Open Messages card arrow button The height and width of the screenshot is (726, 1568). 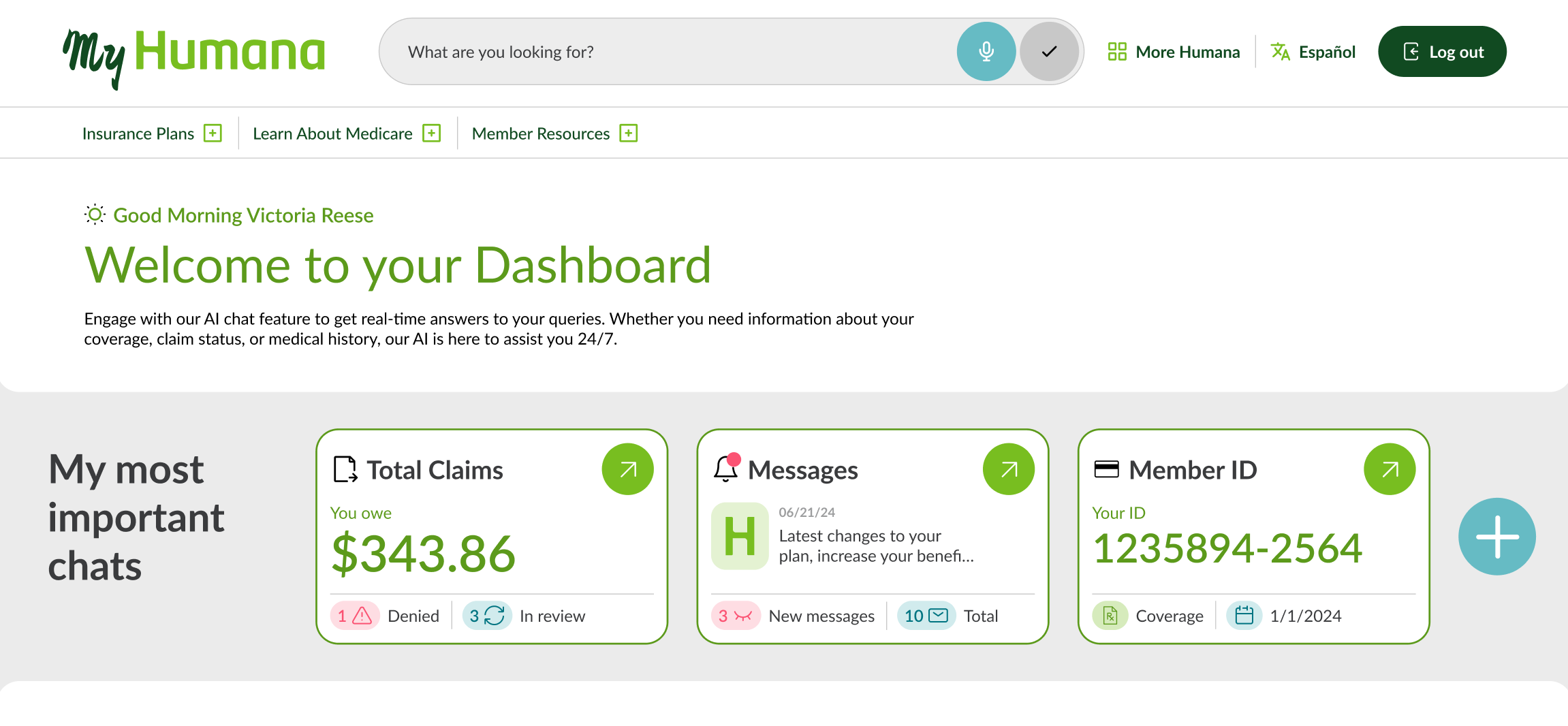point(1008,469)
